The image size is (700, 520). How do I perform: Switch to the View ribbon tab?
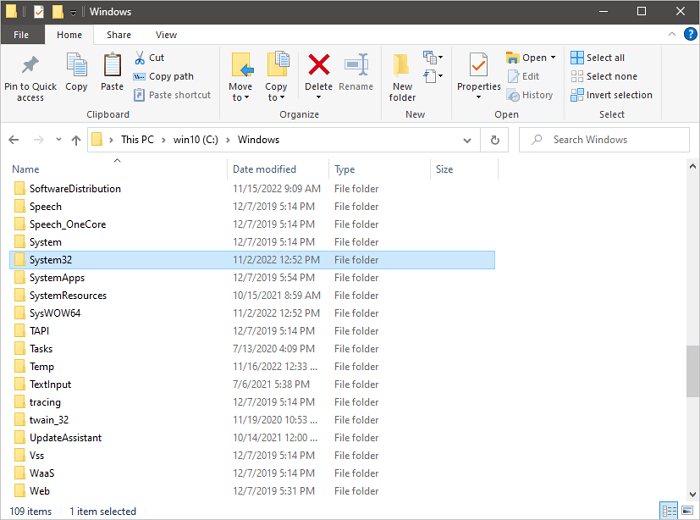click(x=166, y=35)
